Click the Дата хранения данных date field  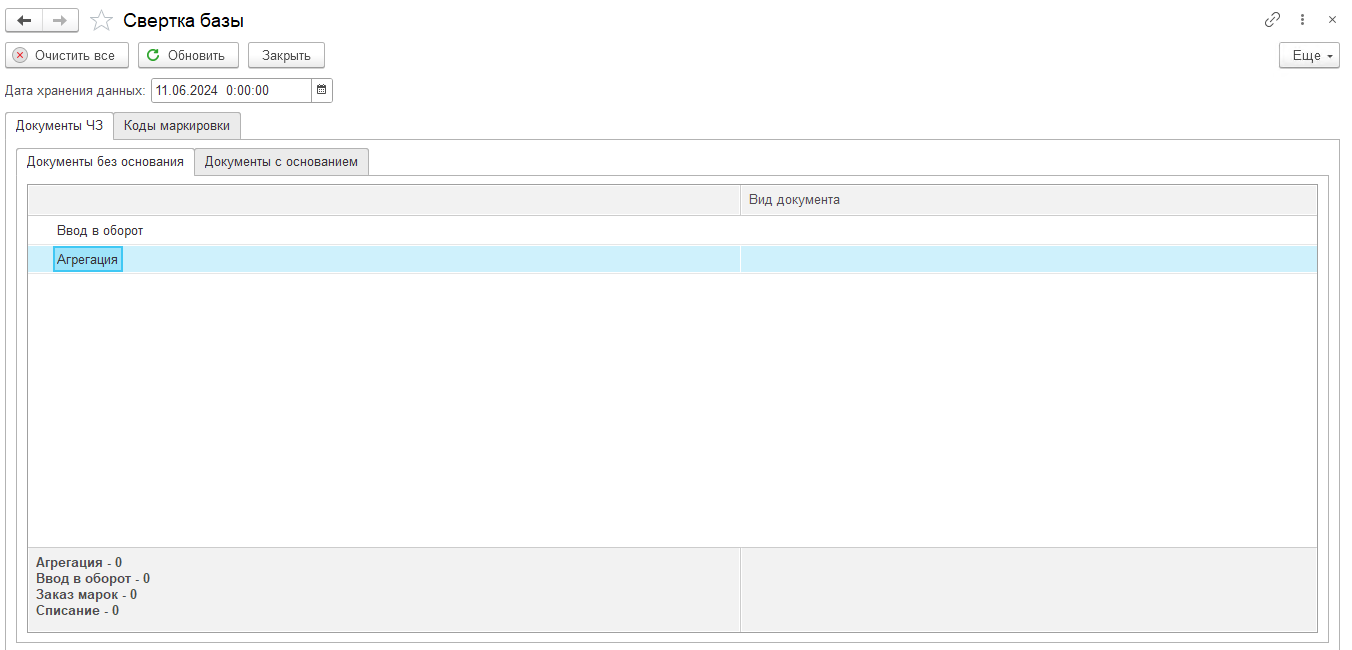231,90
